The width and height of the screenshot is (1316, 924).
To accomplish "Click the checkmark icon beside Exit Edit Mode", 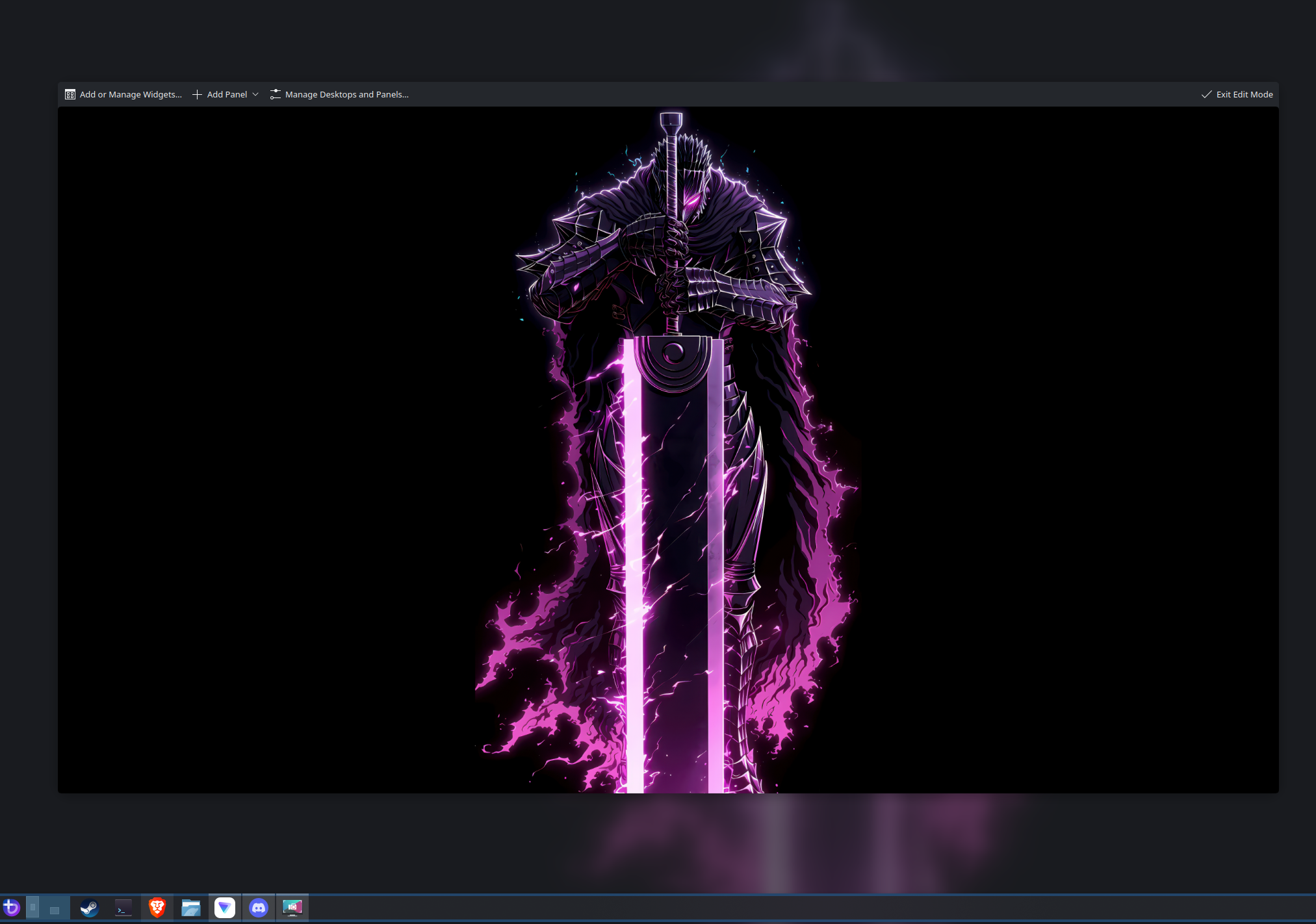I will [x=1206, y=94].
